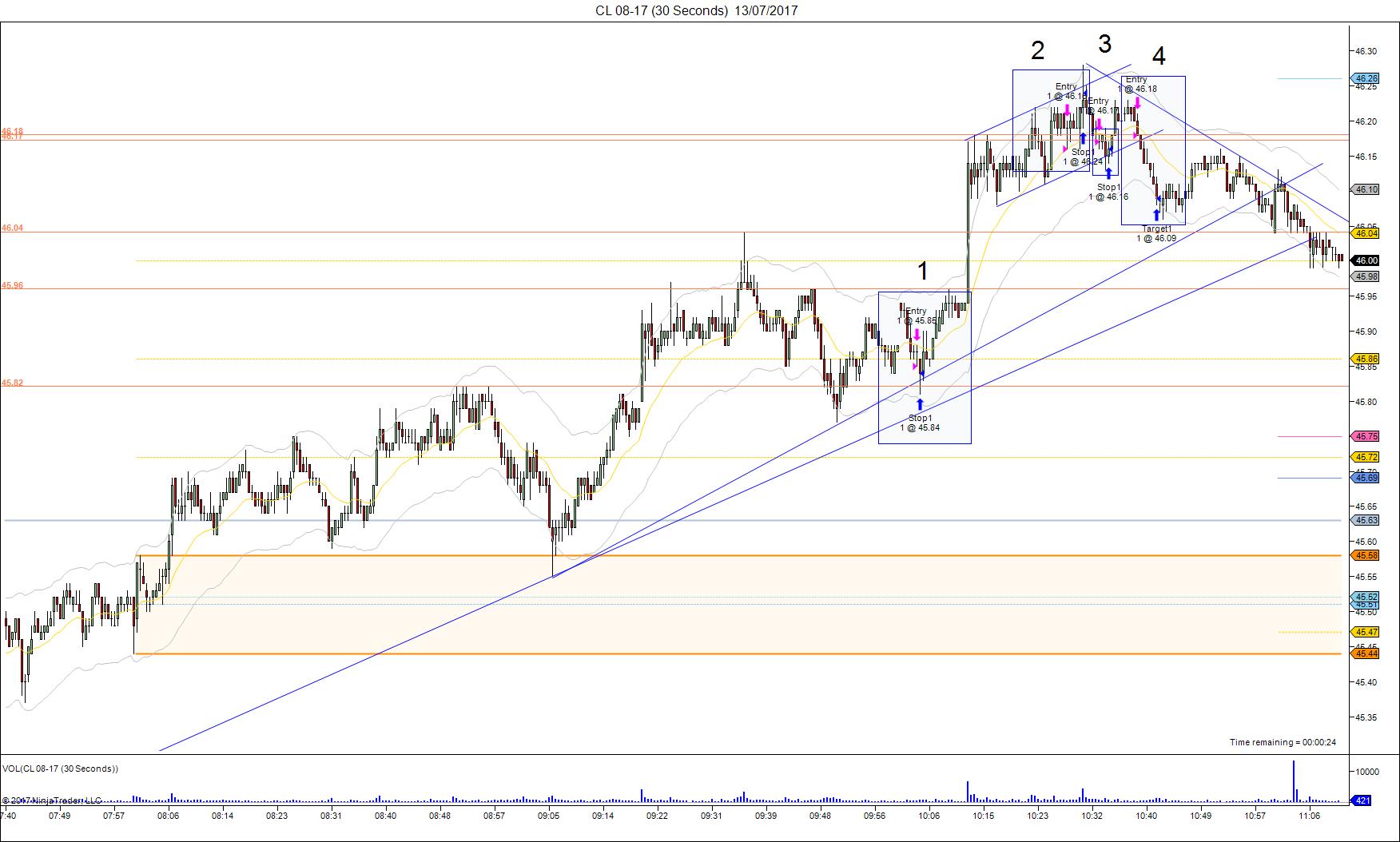Screen dimensions: 1400x842
Task: Click the black 46.00 last price marker
Action: pos(1366,260)
